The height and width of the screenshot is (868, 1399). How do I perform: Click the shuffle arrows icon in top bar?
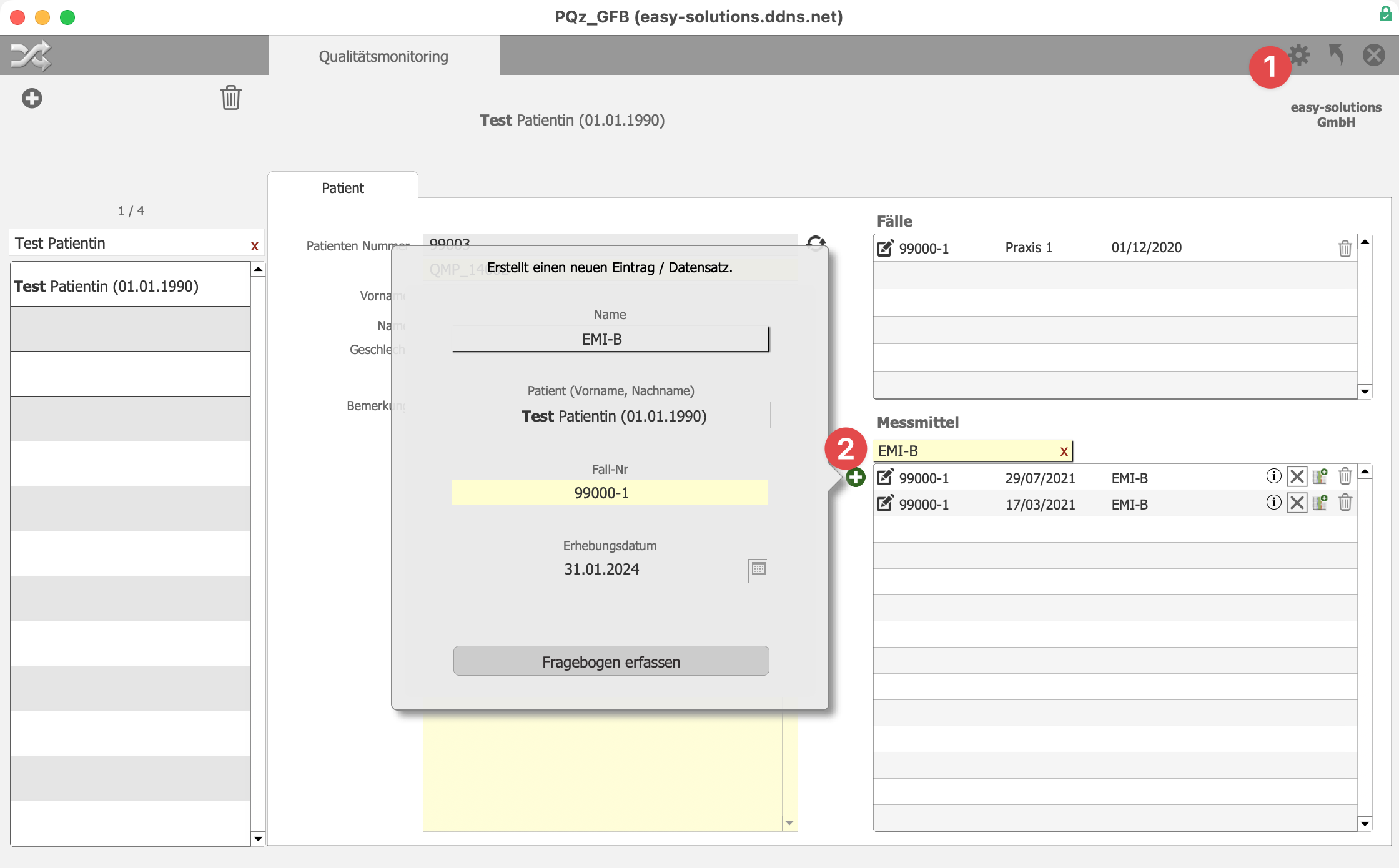31,56
